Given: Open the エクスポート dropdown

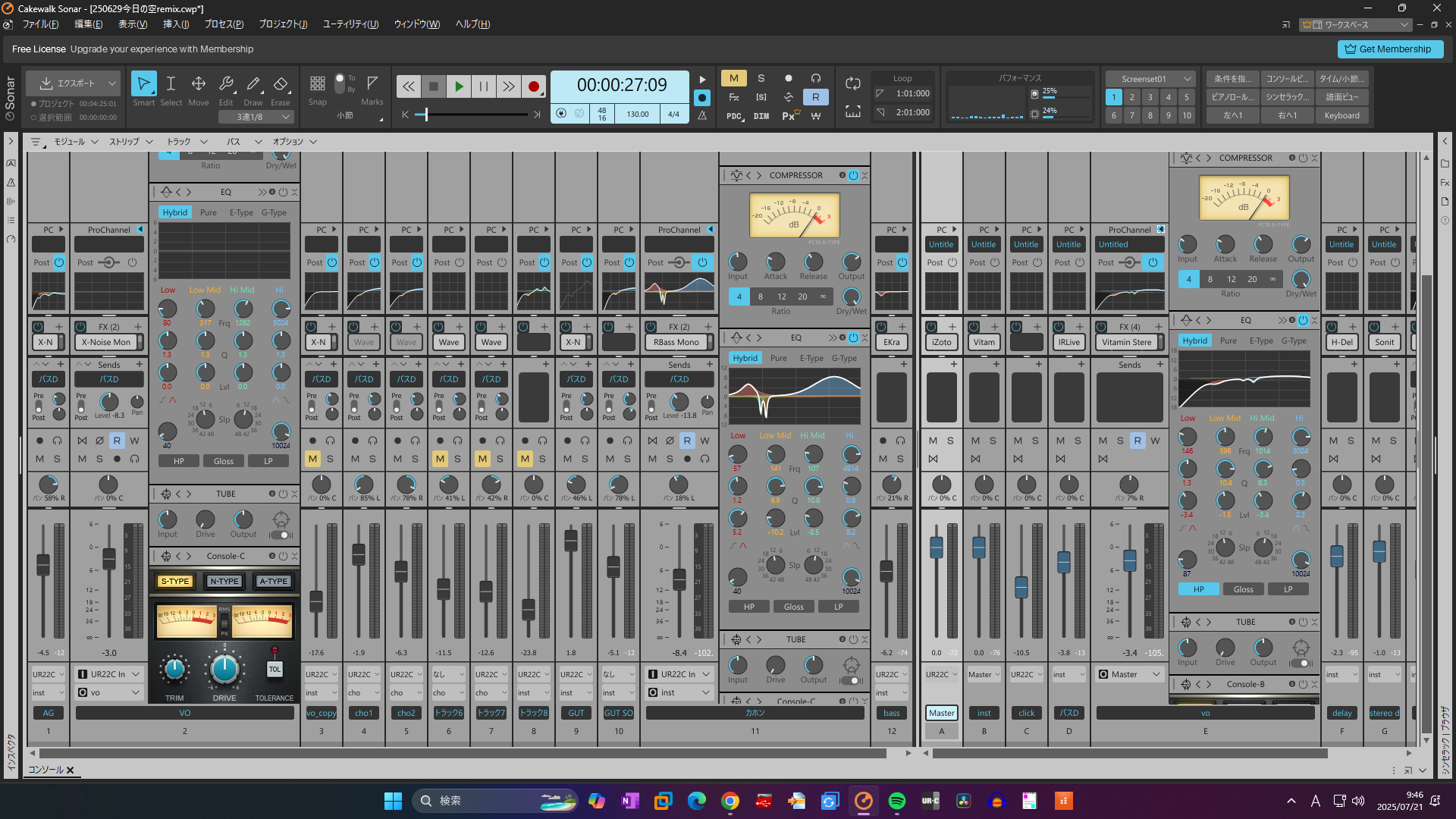Looking at the screenshot, I should pos(73,83).
